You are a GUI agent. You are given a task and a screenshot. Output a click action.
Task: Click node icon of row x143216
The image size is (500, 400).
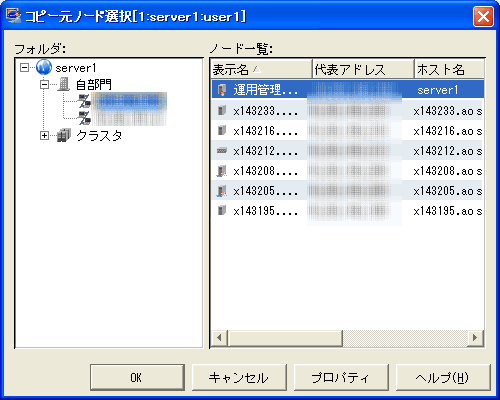pyautogui.click(x=222, y=130)
